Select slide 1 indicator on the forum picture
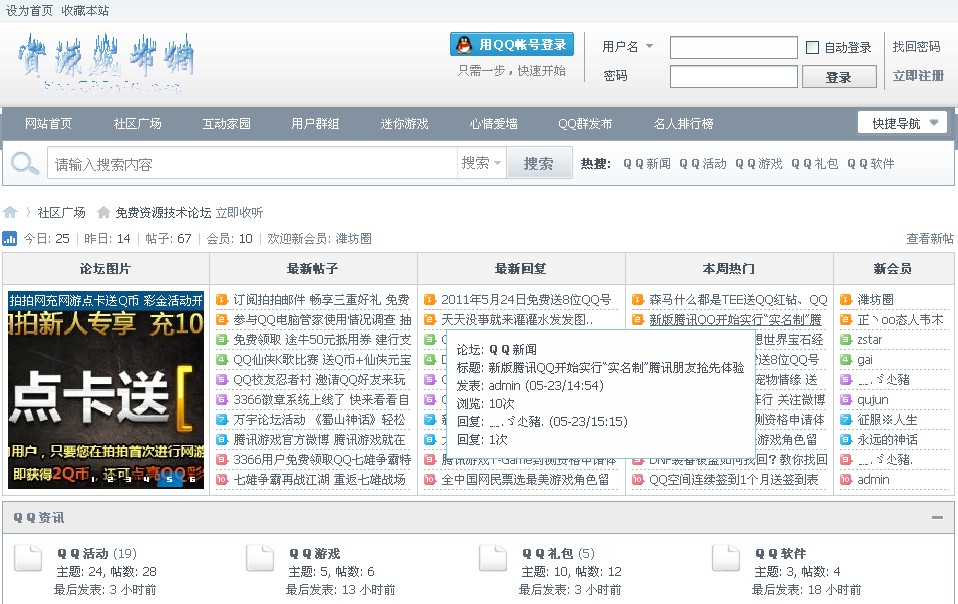 (94, 479)
